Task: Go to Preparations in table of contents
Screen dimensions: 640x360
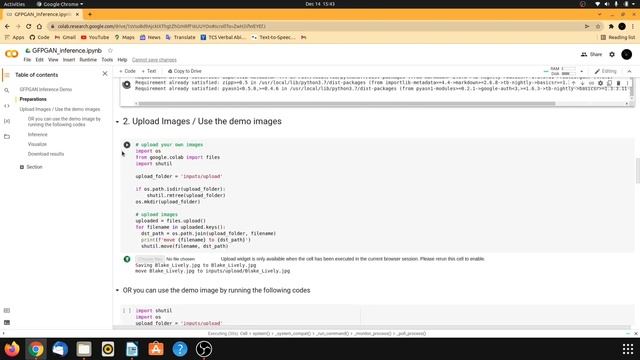Action: (x=33, y=99)
